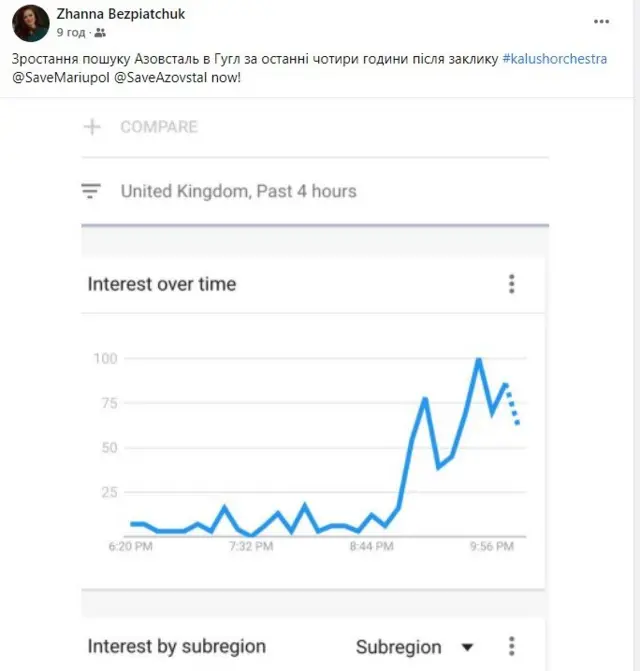Click the Interest over time heading

[x=162, y=284]
